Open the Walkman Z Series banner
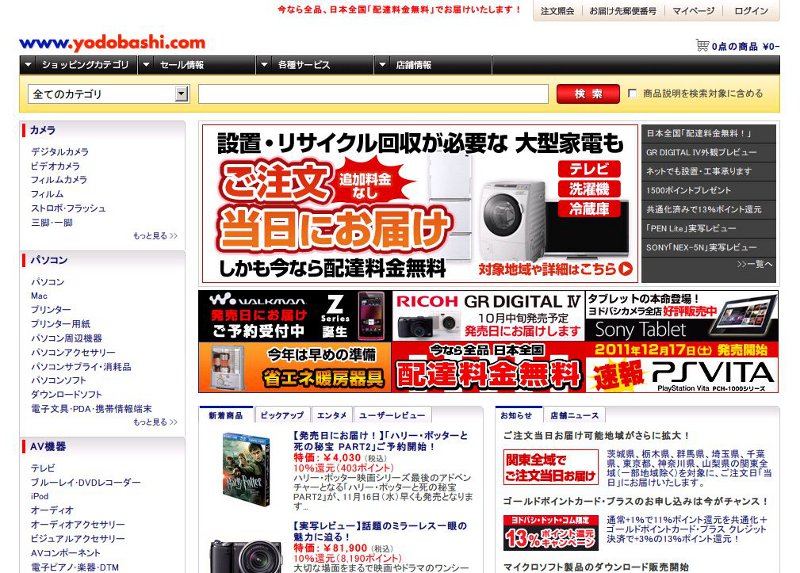This screenshot has width=800, height=573. [x=294, y=315]
